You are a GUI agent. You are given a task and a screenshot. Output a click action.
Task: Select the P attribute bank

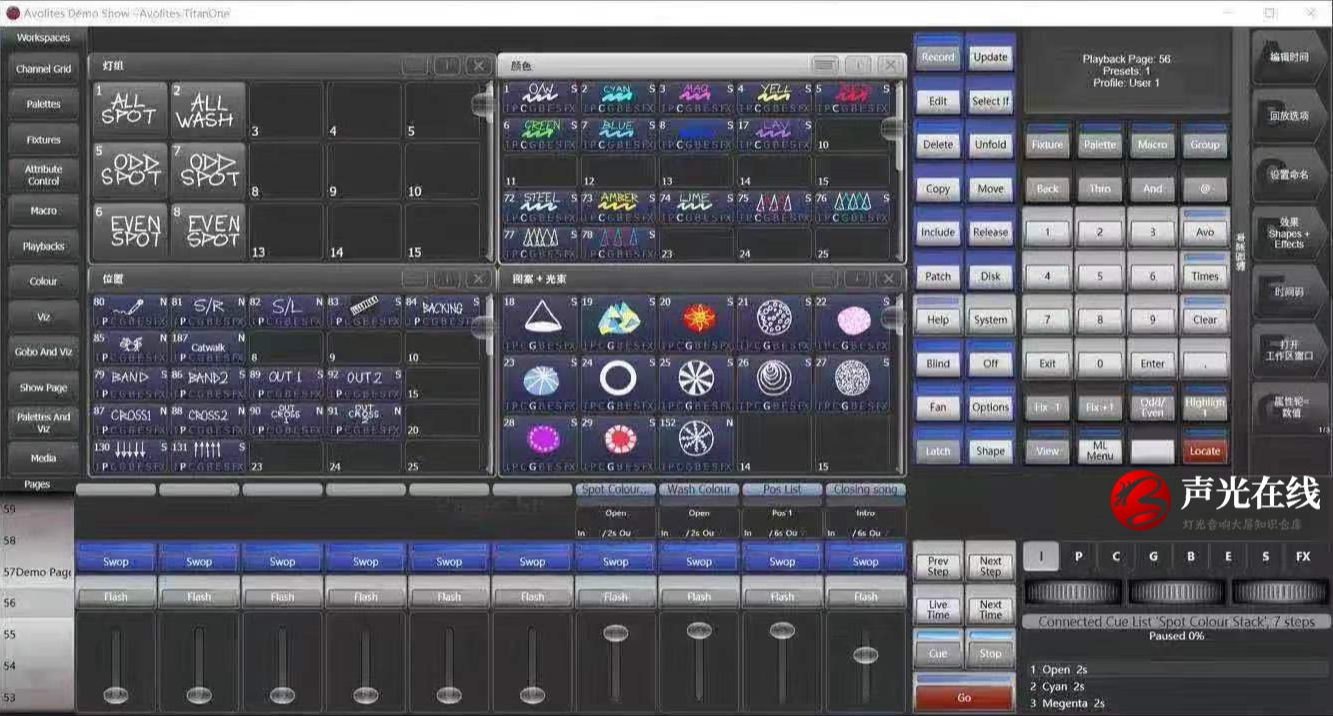point(1078,556)
